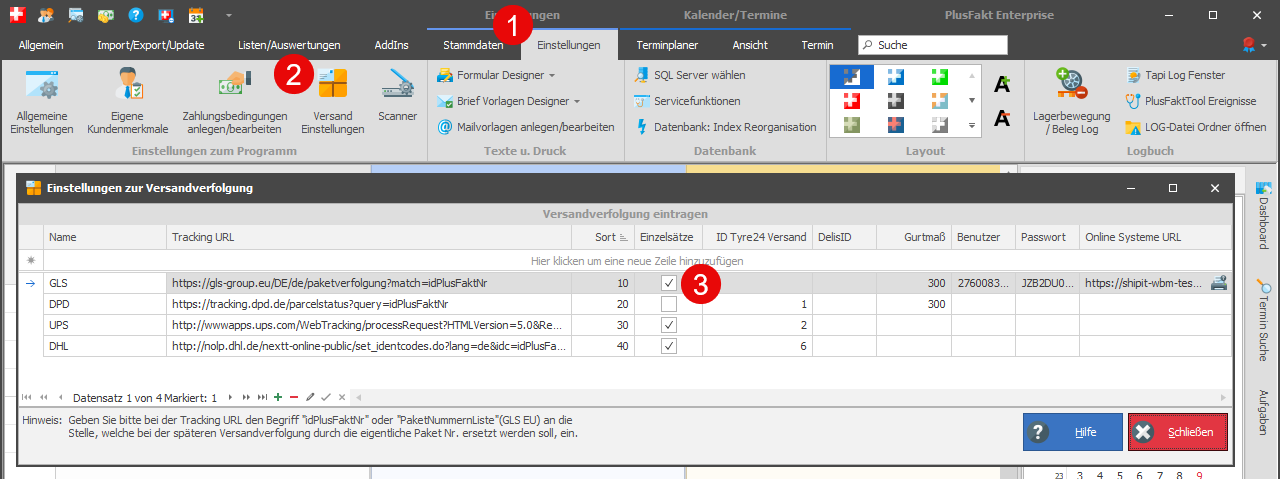The width and height of the screenshot is (1280, 479).
Task: Select the DPD name cell
Action: [105, 304]
